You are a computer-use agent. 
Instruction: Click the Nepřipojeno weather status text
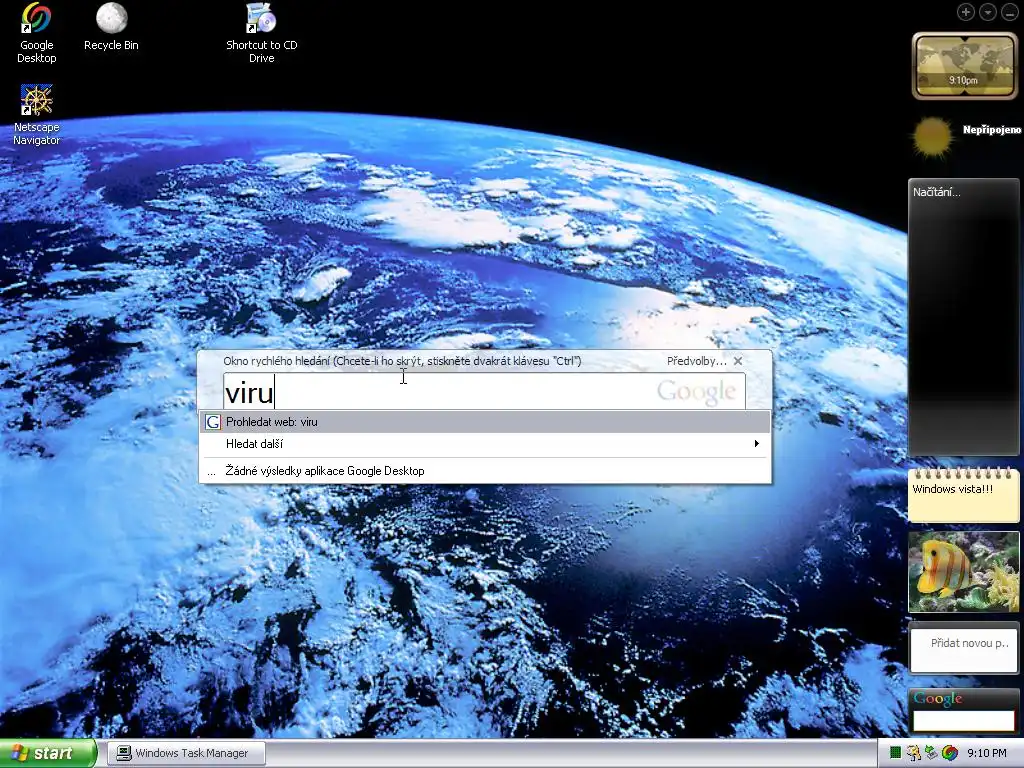coord(991,129)
